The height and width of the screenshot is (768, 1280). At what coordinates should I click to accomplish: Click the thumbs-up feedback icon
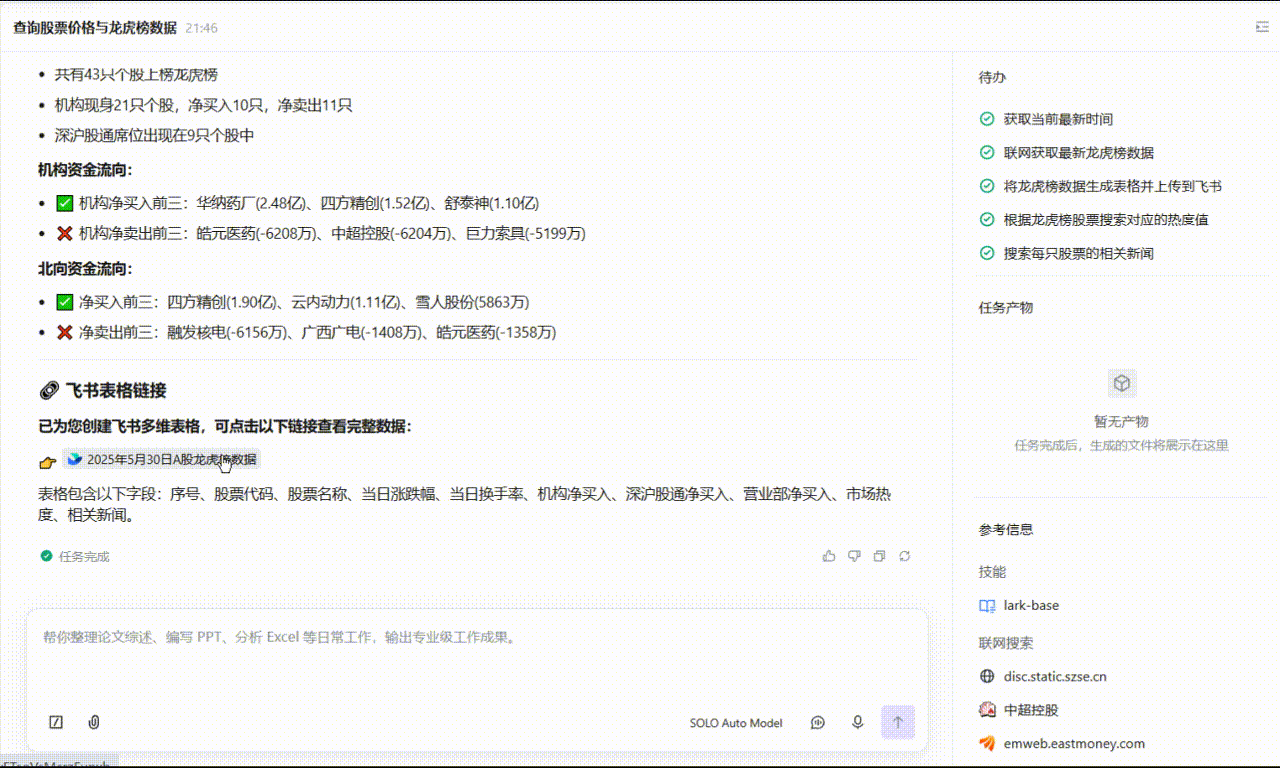click(828, 556)
